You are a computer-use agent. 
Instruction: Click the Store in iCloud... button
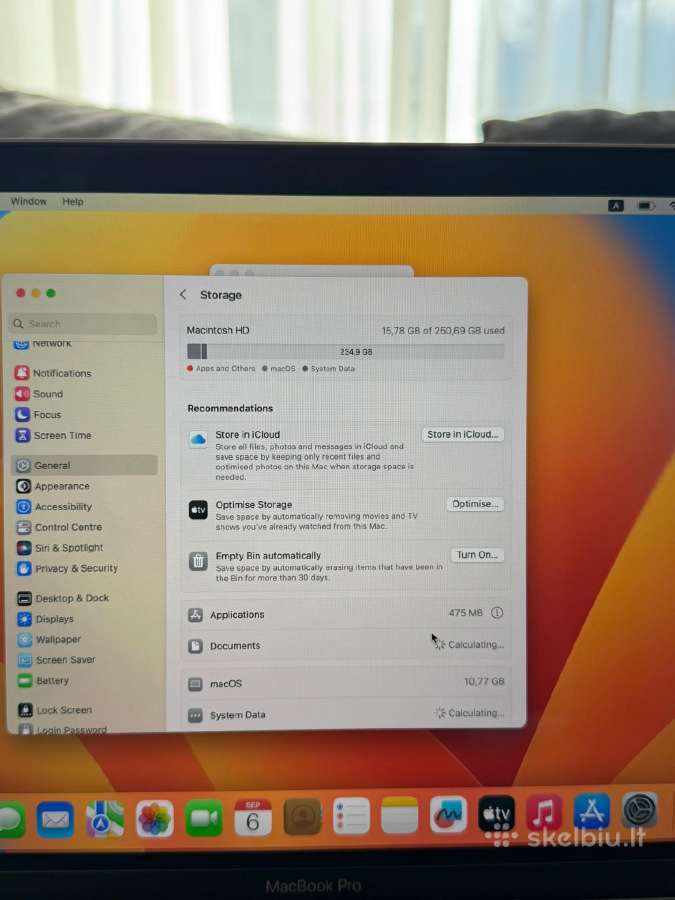point(463,435)
